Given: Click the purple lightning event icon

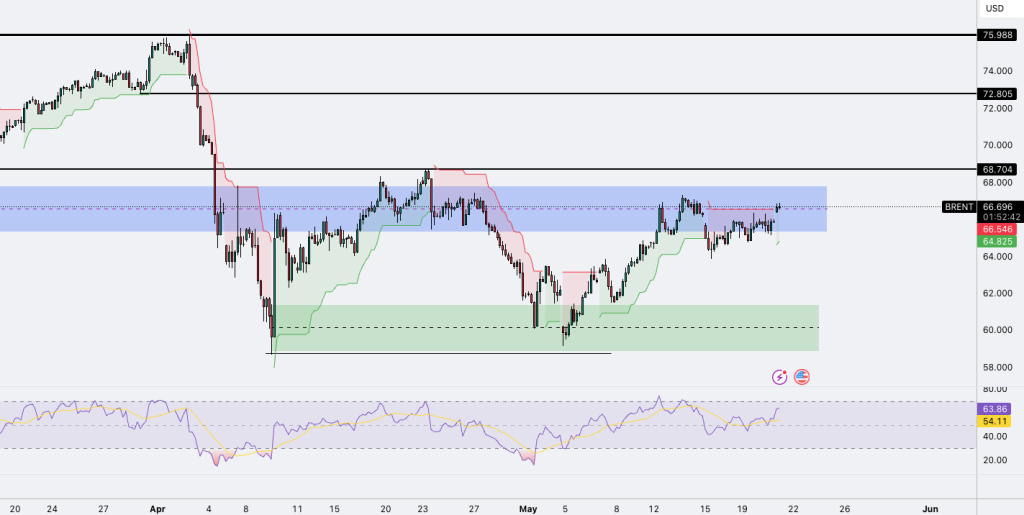Looking at the screenshot, I should [780, 377].
